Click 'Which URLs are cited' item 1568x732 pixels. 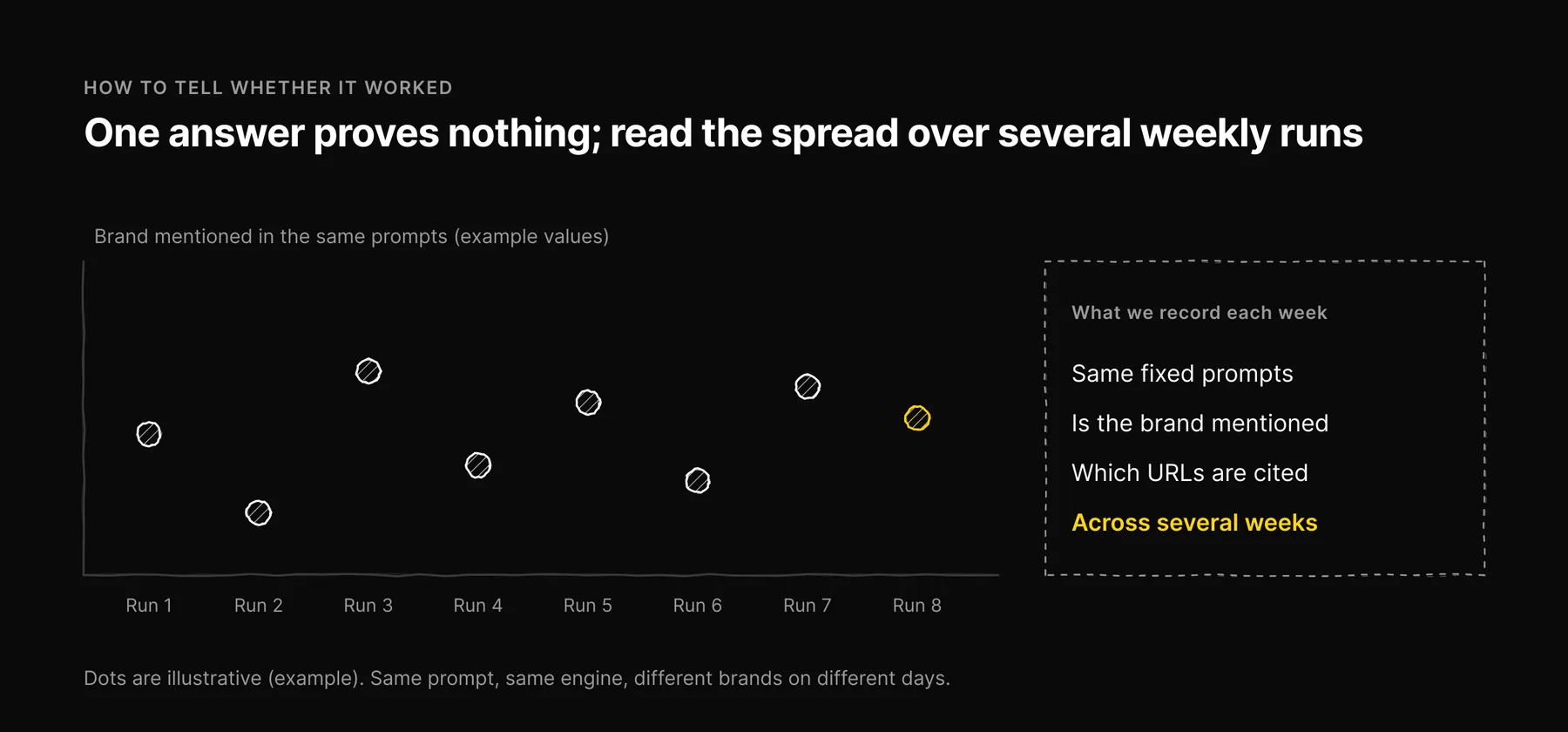(x=1189, y=473)
